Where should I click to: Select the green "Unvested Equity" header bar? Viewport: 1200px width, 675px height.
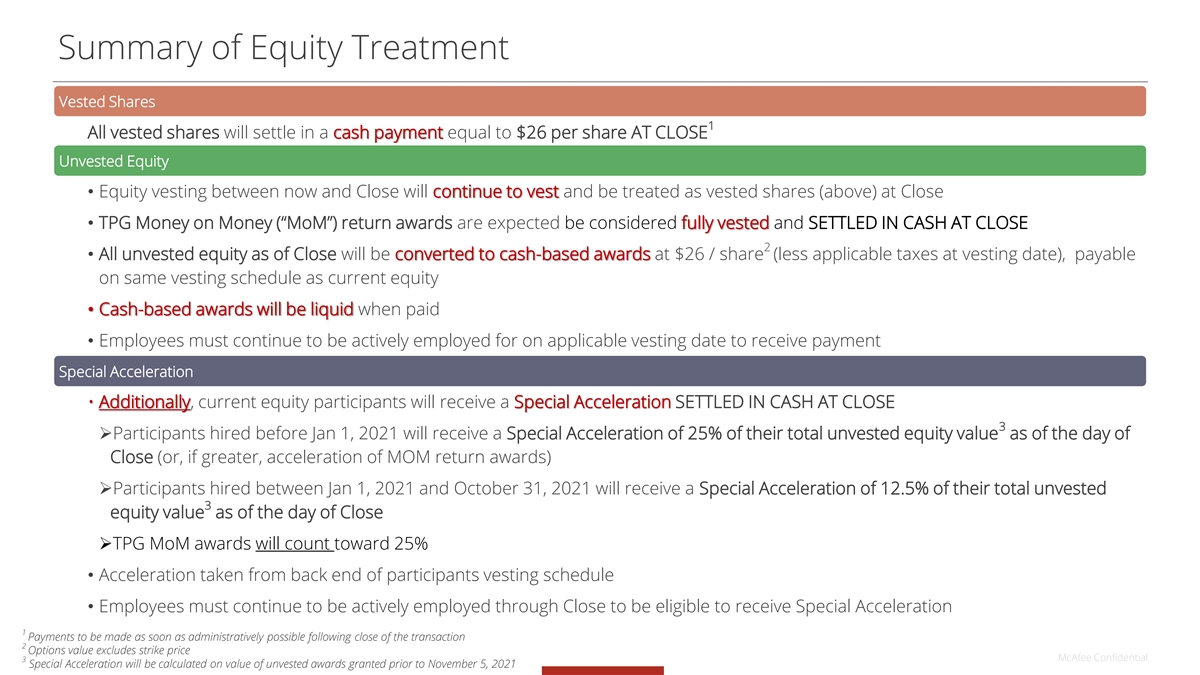600,161
